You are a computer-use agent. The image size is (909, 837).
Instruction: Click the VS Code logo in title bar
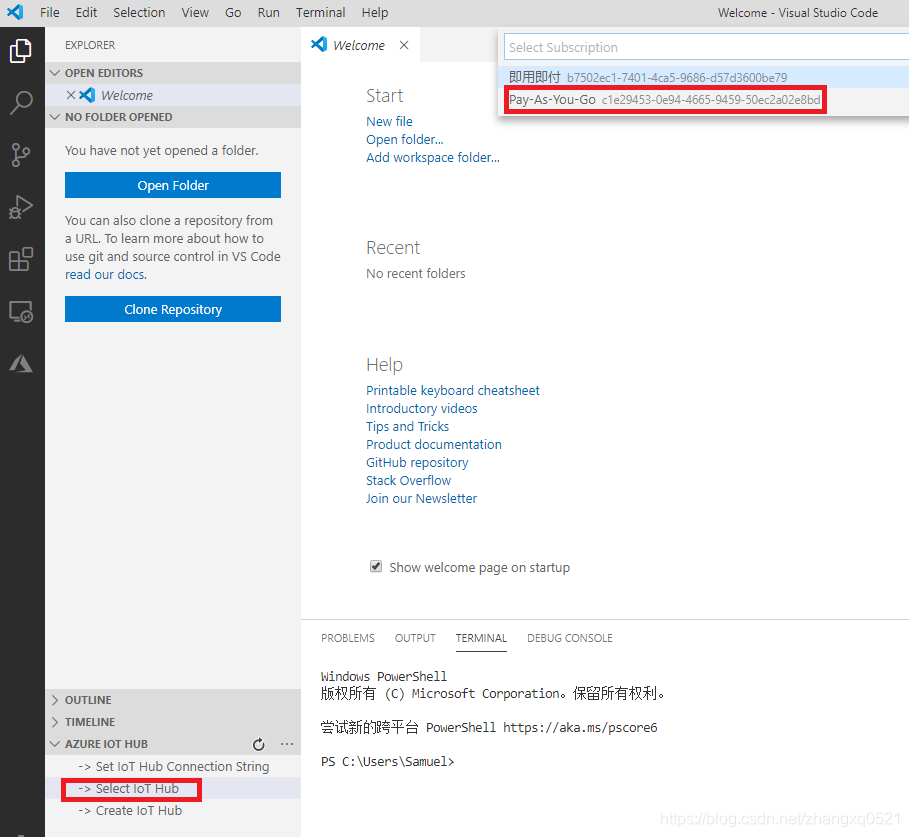tap(15, 12)
